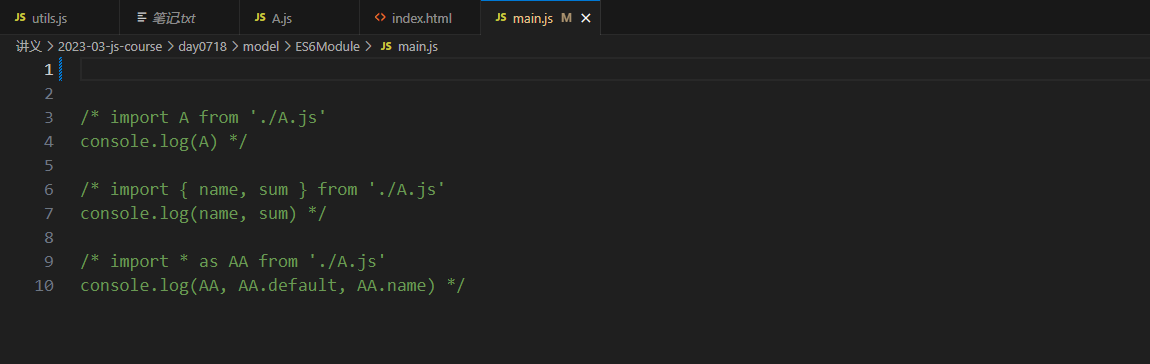Expand the 2023-03-js-course breadcrumb

110,47
